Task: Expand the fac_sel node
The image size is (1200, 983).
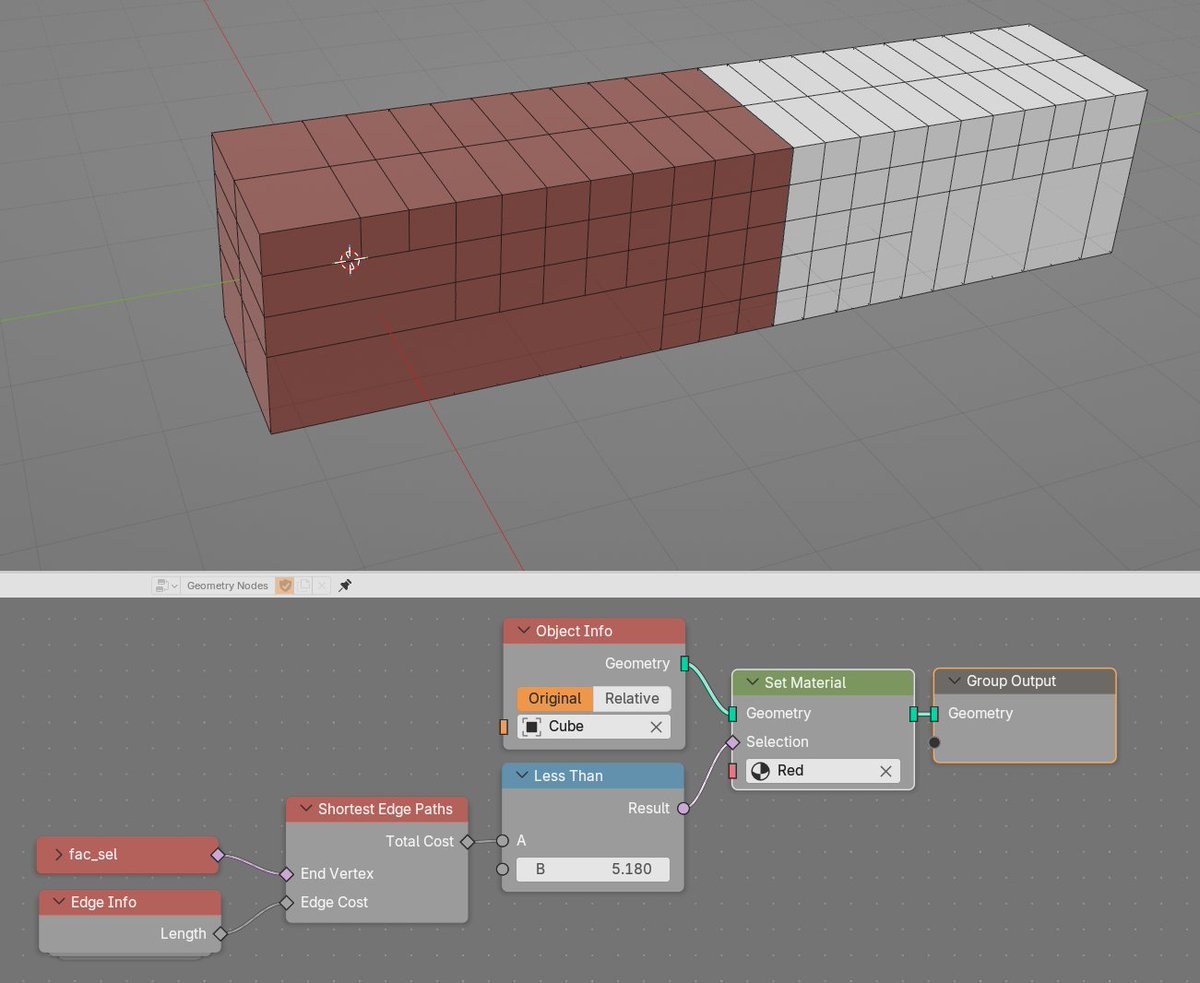Action: point(58,855)
